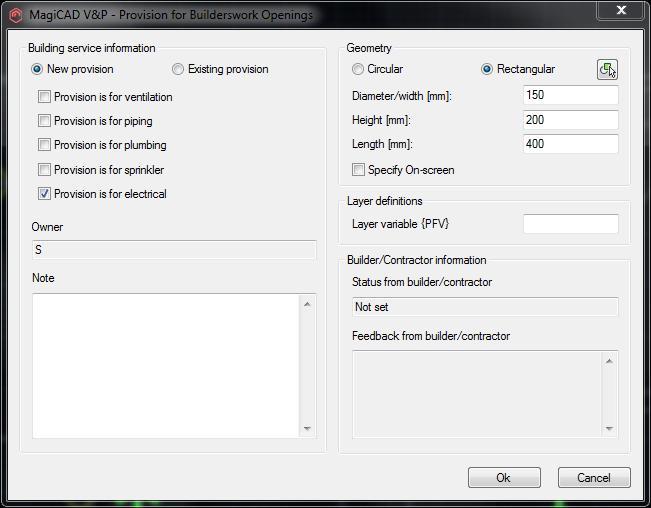Click the pick geometry from drawing icon
Viewport: 651px width, 508px height.
tap(607, 69)
